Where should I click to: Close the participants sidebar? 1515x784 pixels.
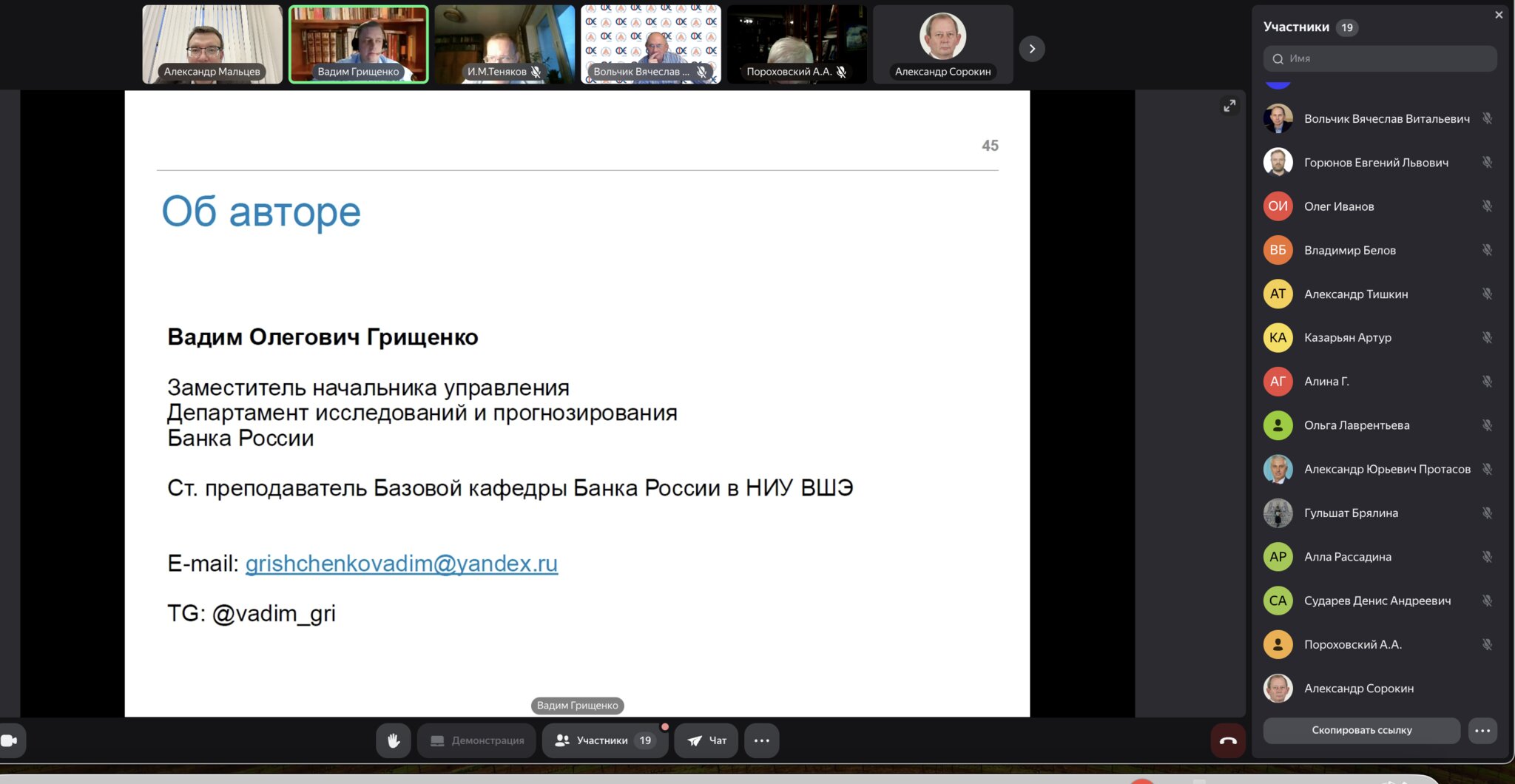point(1499,15)
